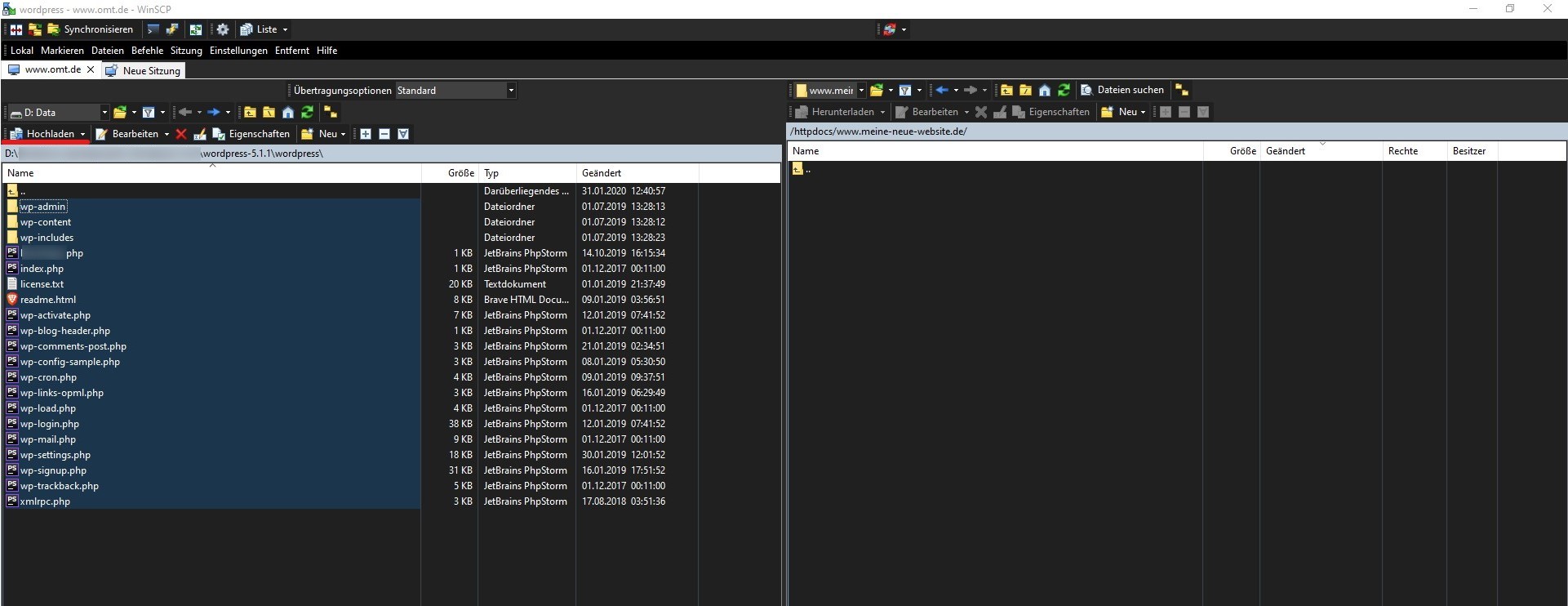Select the xmlrpc.php file

(x=45, y=501)
